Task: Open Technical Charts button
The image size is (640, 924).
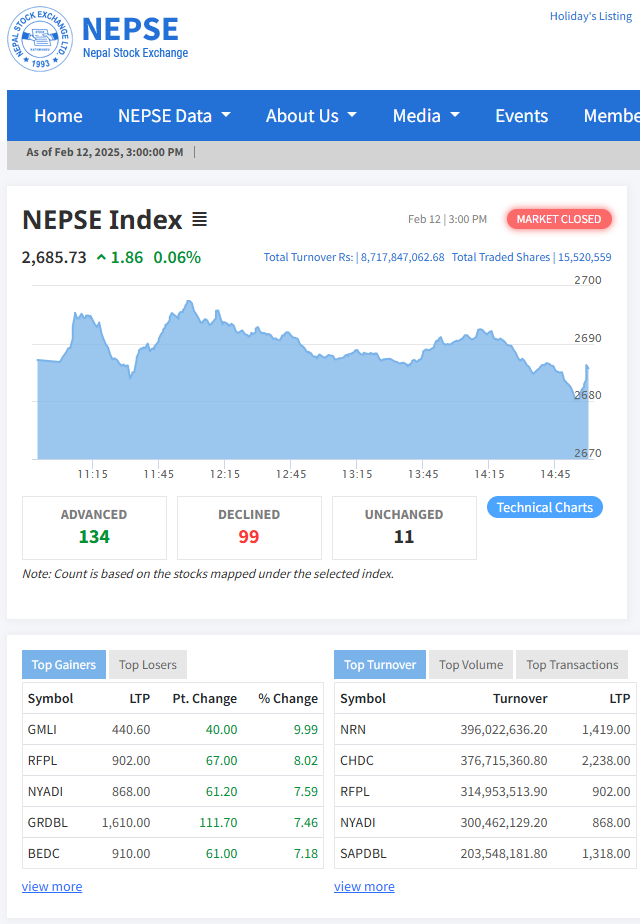Action: click(x=544, y=507)
